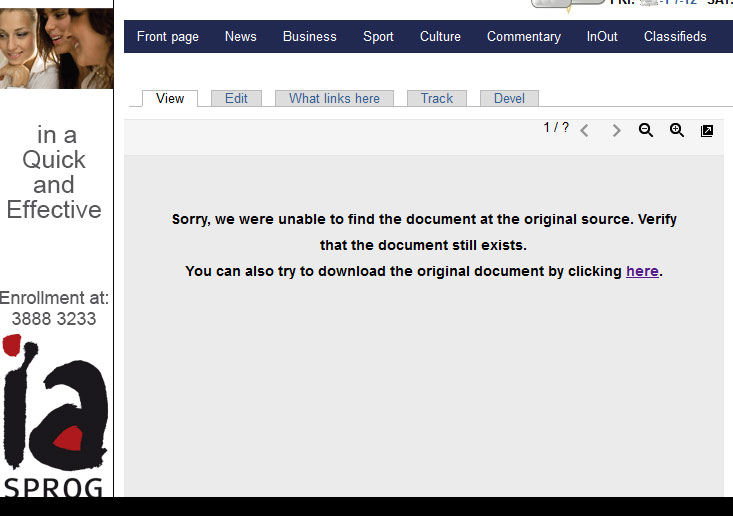This screenshot has height=516, width=733.
Task: Click the previous page arrow in viewer
Action: (x=585, y=130)
